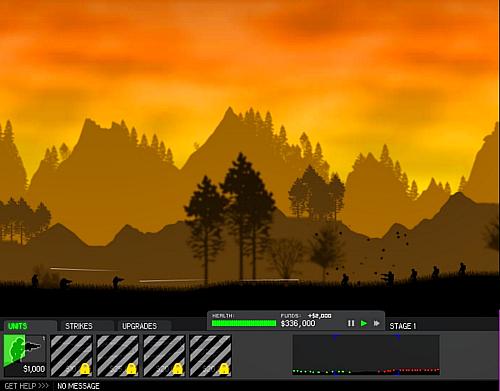Click the lock icon on first locked slot

(x=85, y=369)
